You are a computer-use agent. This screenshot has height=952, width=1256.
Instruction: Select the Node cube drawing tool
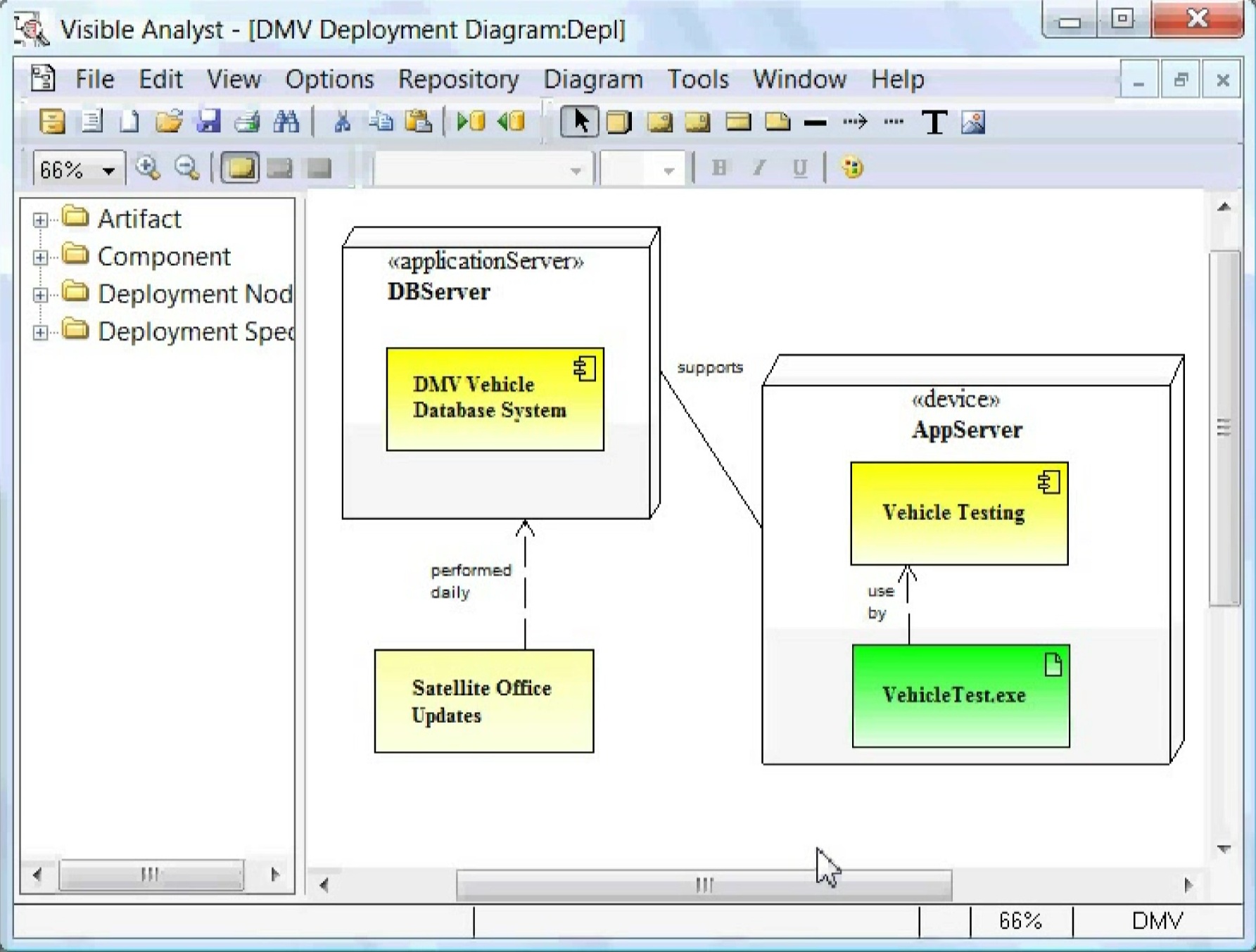tap(619, 122)
